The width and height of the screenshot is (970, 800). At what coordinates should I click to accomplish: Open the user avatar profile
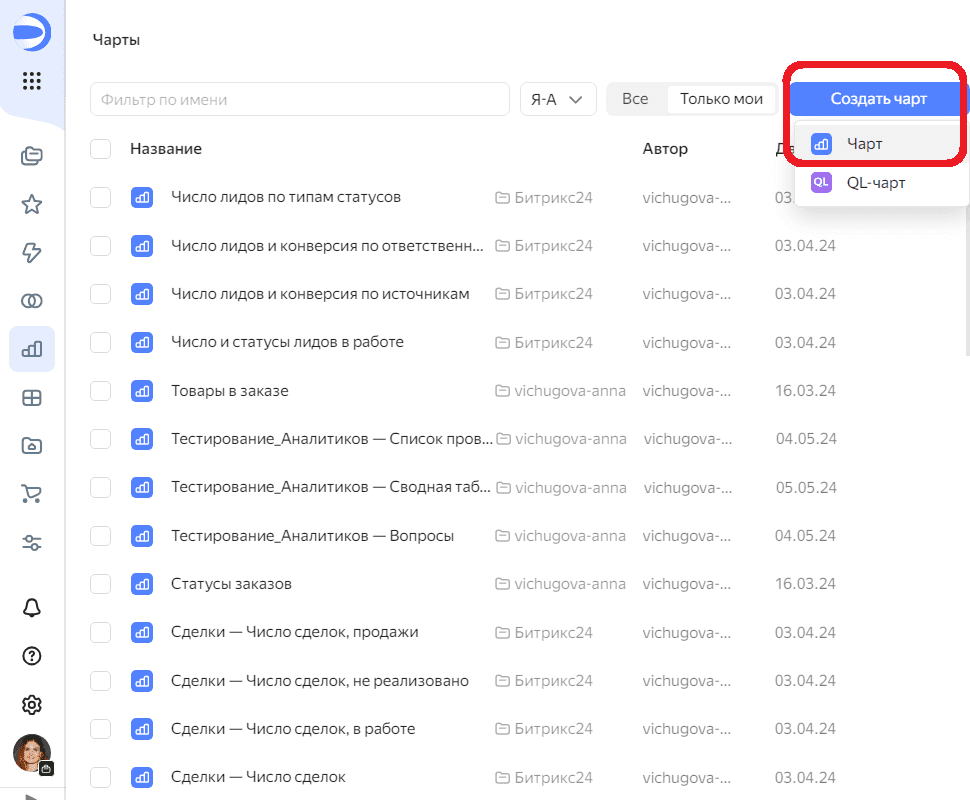tap(32, 754)
